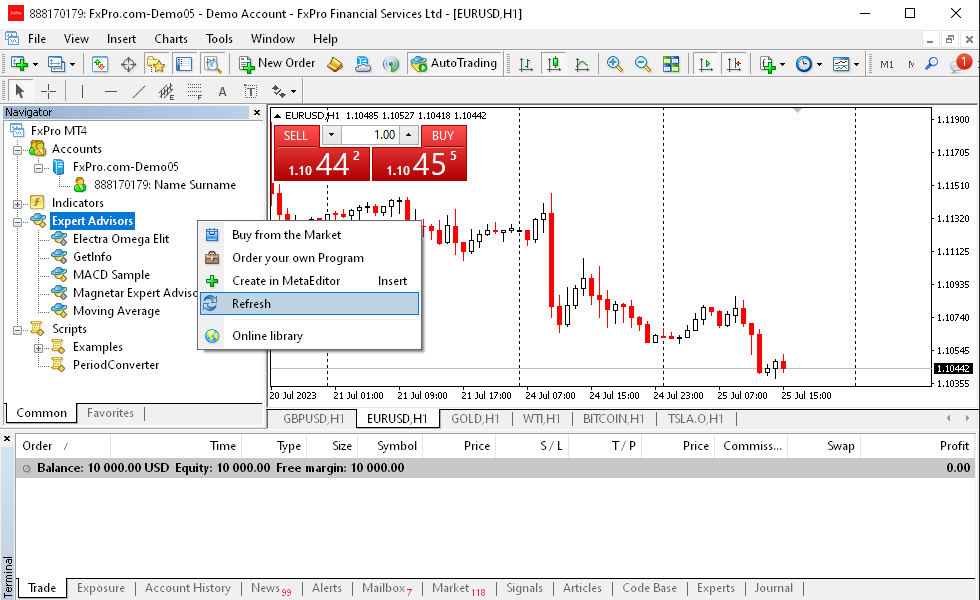Open the New Chart toolbar icon
The height and width of the screenshot is (600, 980).
pyautogui.click(x=19, y=64)
